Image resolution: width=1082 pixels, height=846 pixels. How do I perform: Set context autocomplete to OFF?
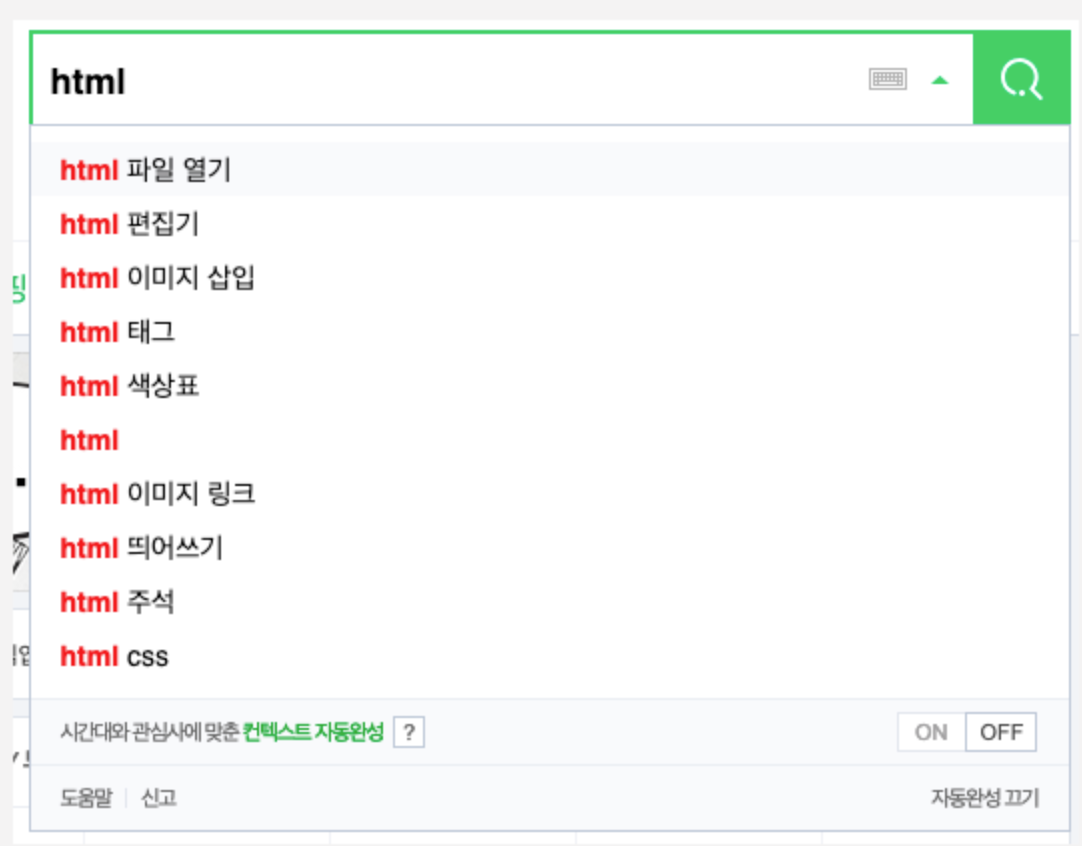coord(1000,732)
